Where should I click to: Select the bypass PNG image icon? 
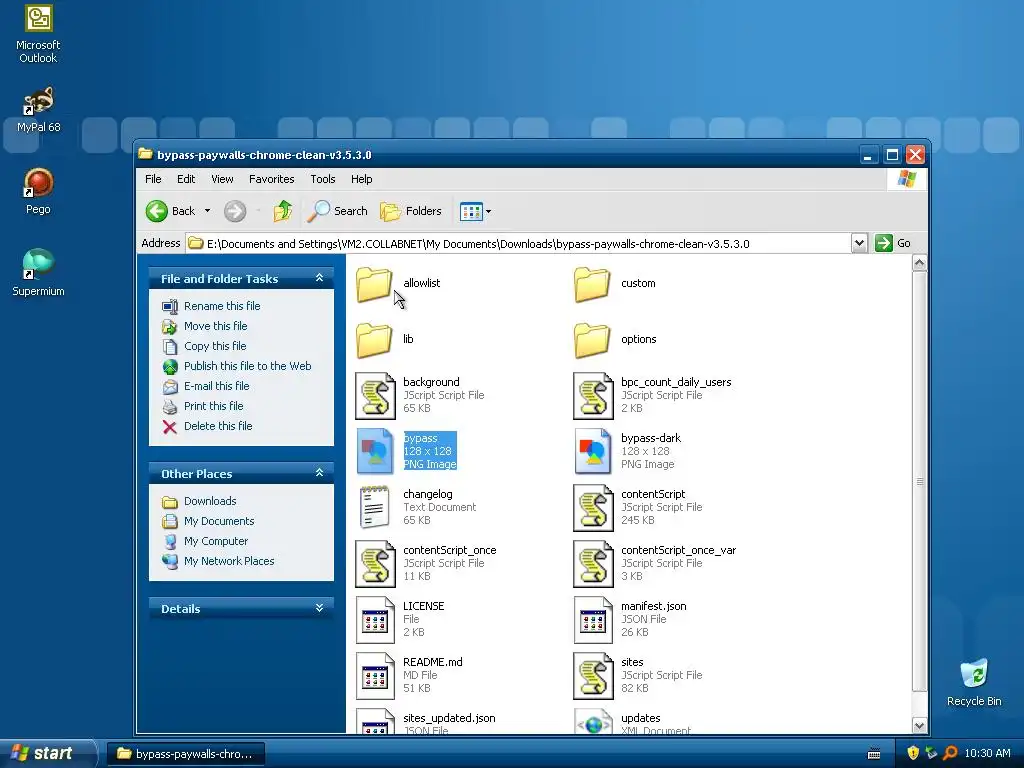[376, 451]
